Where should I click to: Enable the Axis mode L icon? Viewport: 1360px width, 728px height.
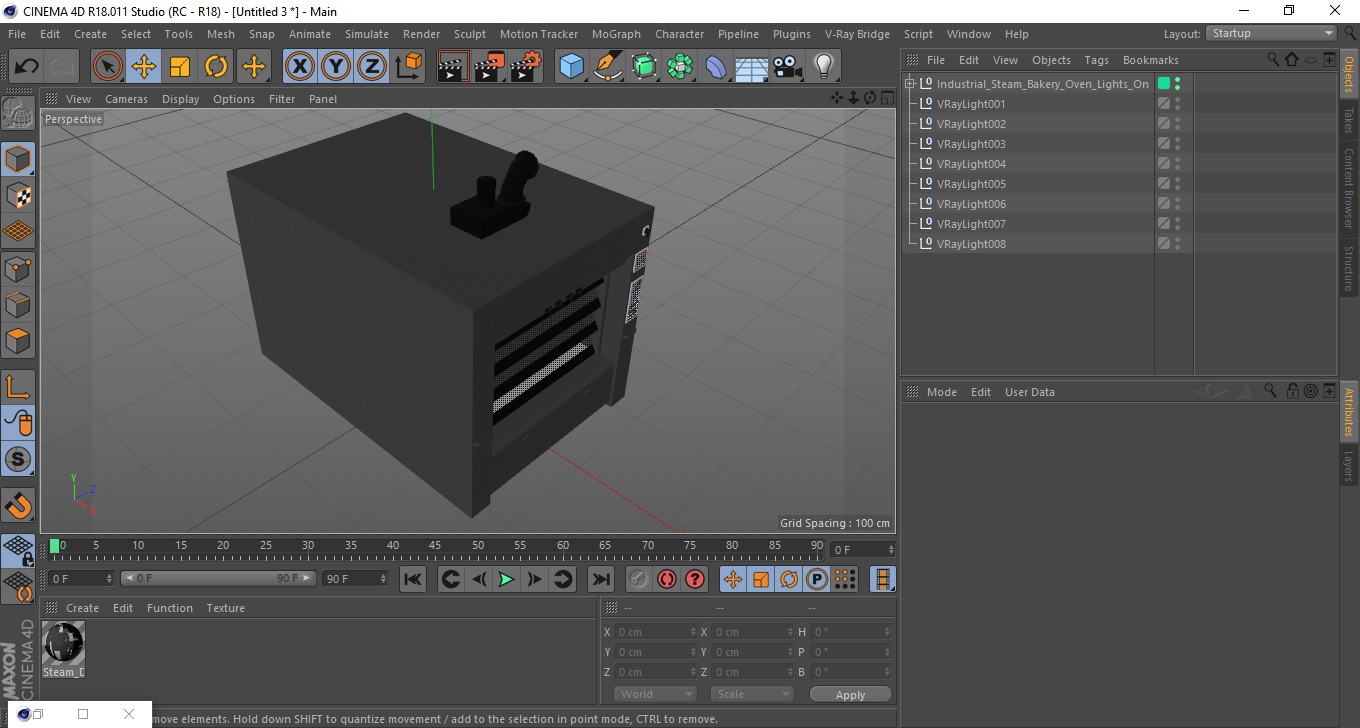[x=18, y=387]
